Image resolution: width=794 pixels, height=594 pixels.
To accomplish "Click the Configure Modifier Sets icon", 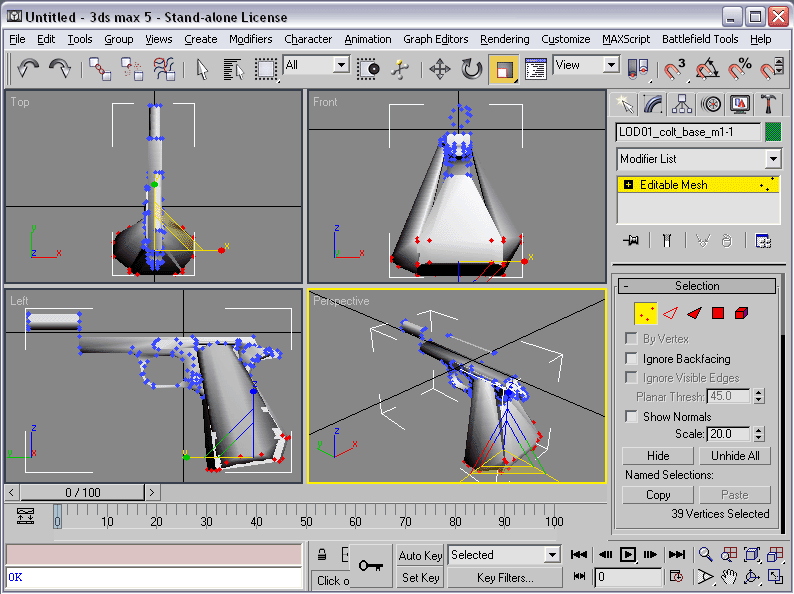I will [763, 241].
